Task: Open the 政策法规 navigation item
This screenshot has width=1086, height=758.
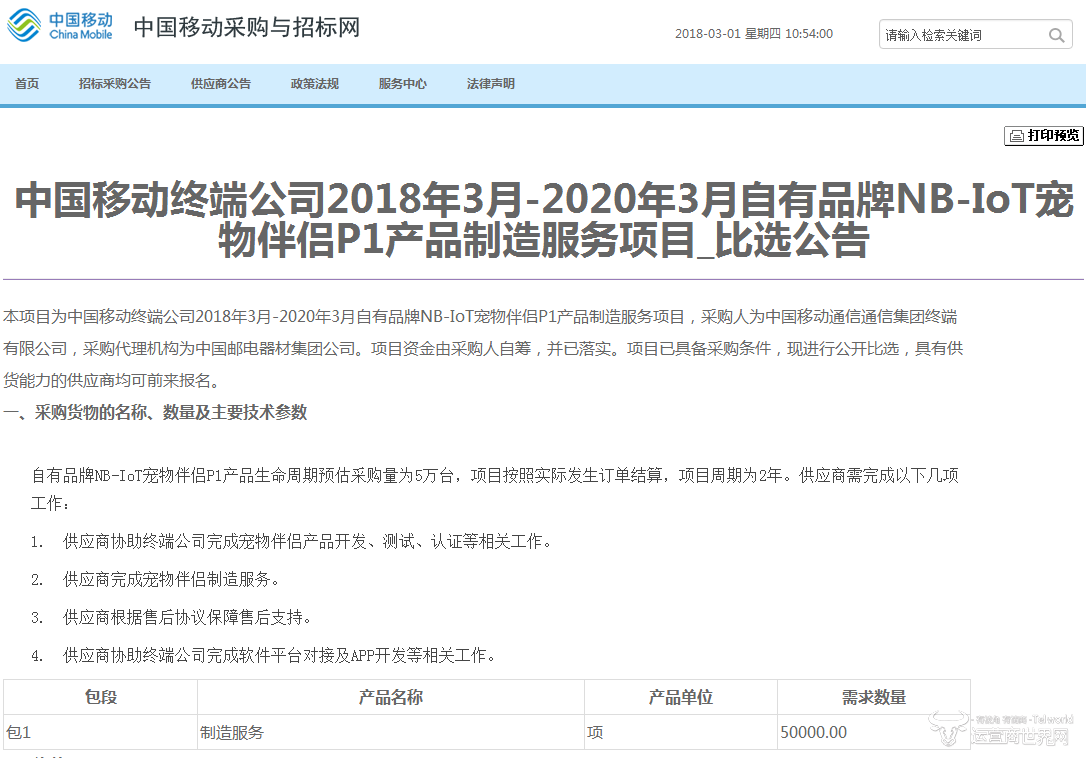Action: pos(315,84)
